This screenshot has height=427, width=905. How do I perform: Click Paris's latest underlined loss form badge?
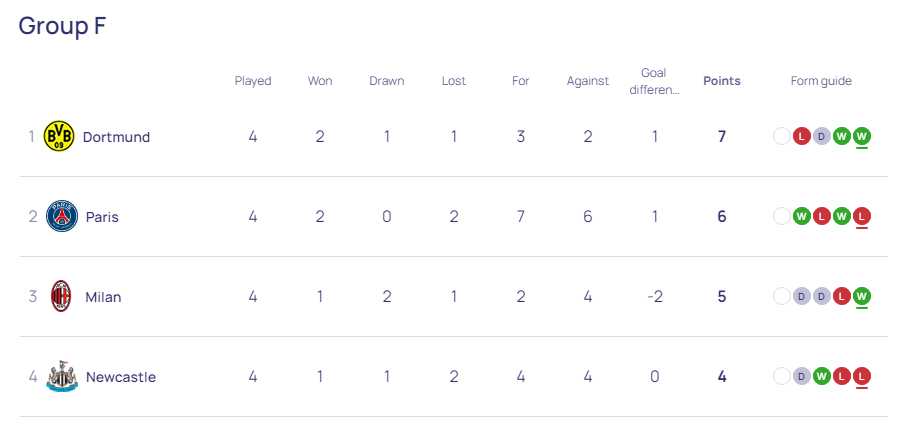tap(862, 217)
